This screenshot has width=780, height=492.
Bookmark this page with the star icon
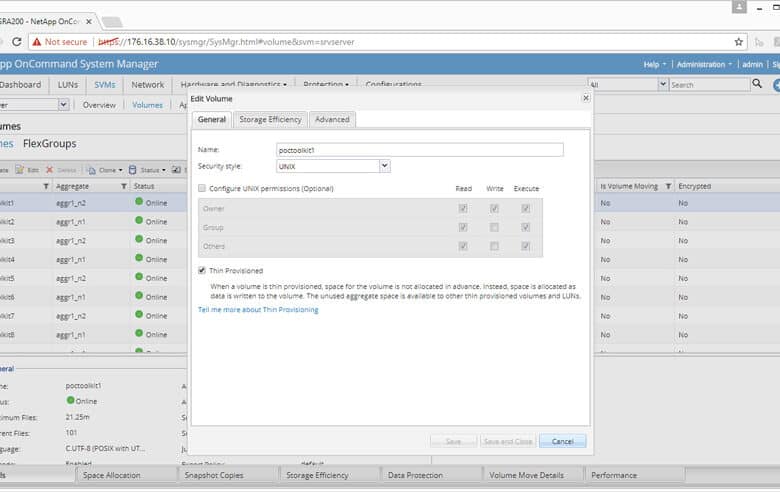739,42
